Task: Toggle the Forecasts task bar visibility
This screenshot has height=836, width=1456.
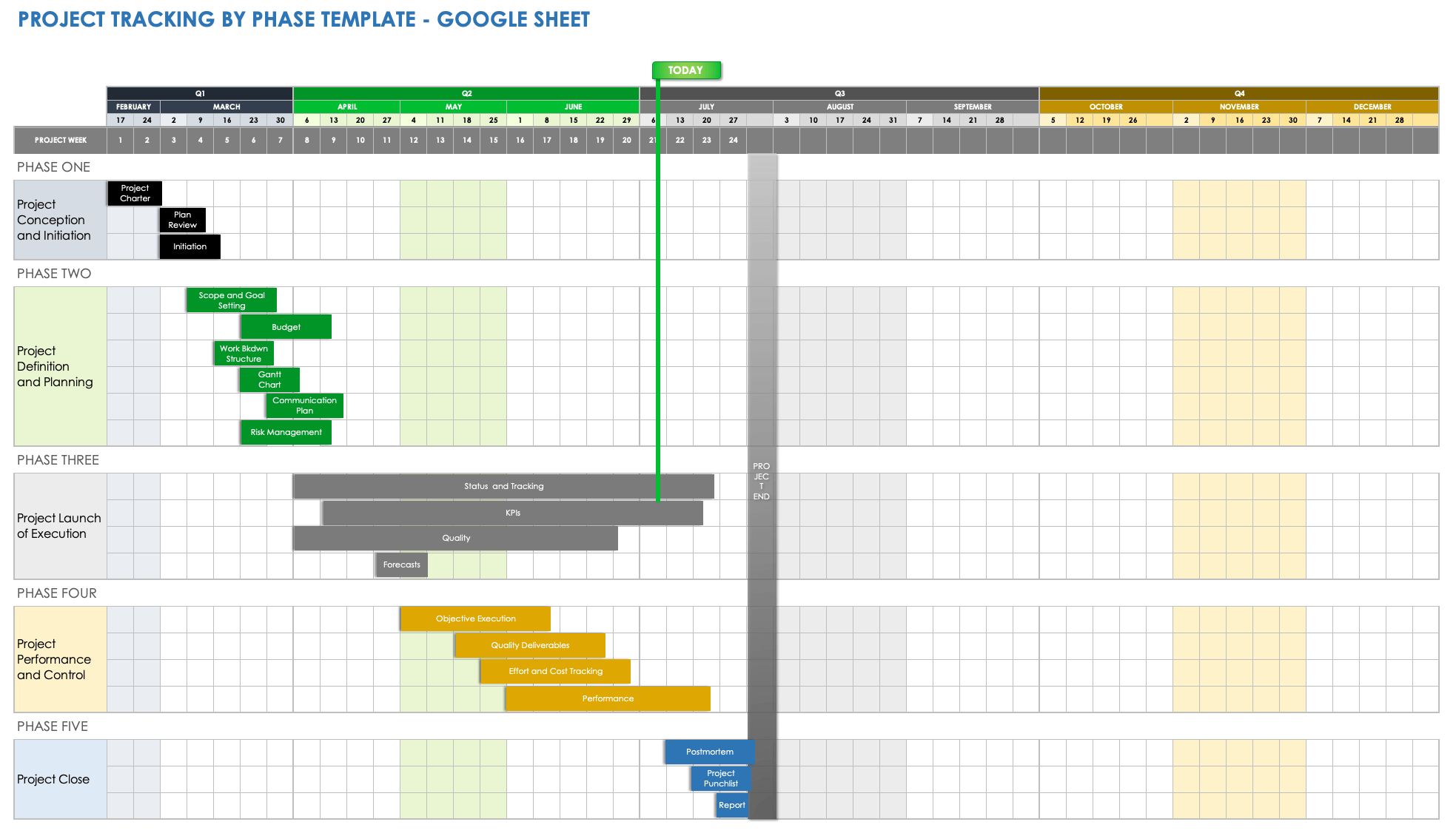Action: click(401, 565)
